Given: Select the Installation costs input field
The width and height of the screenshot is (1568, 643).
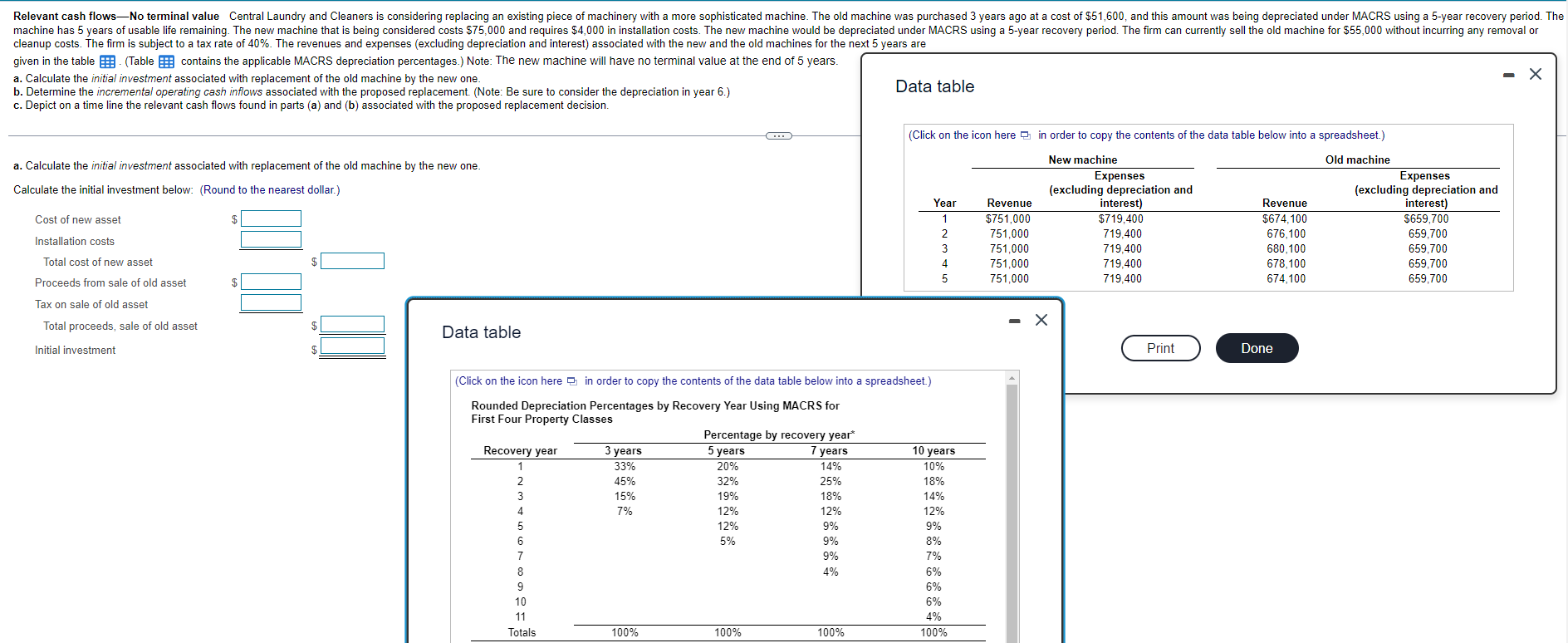Looking at the screenshot, I should click(x=271, y=240).
